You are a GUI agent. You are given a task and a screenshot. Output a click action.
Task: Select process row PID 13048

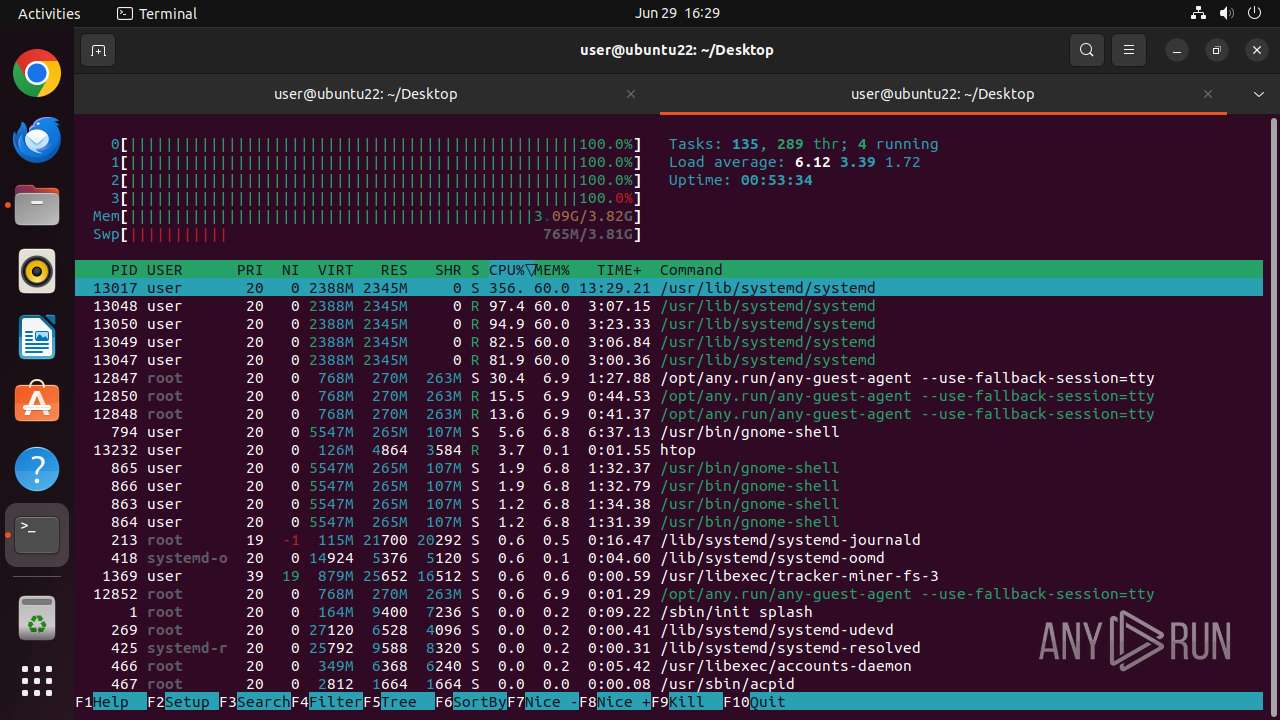[x=669, y=306]
